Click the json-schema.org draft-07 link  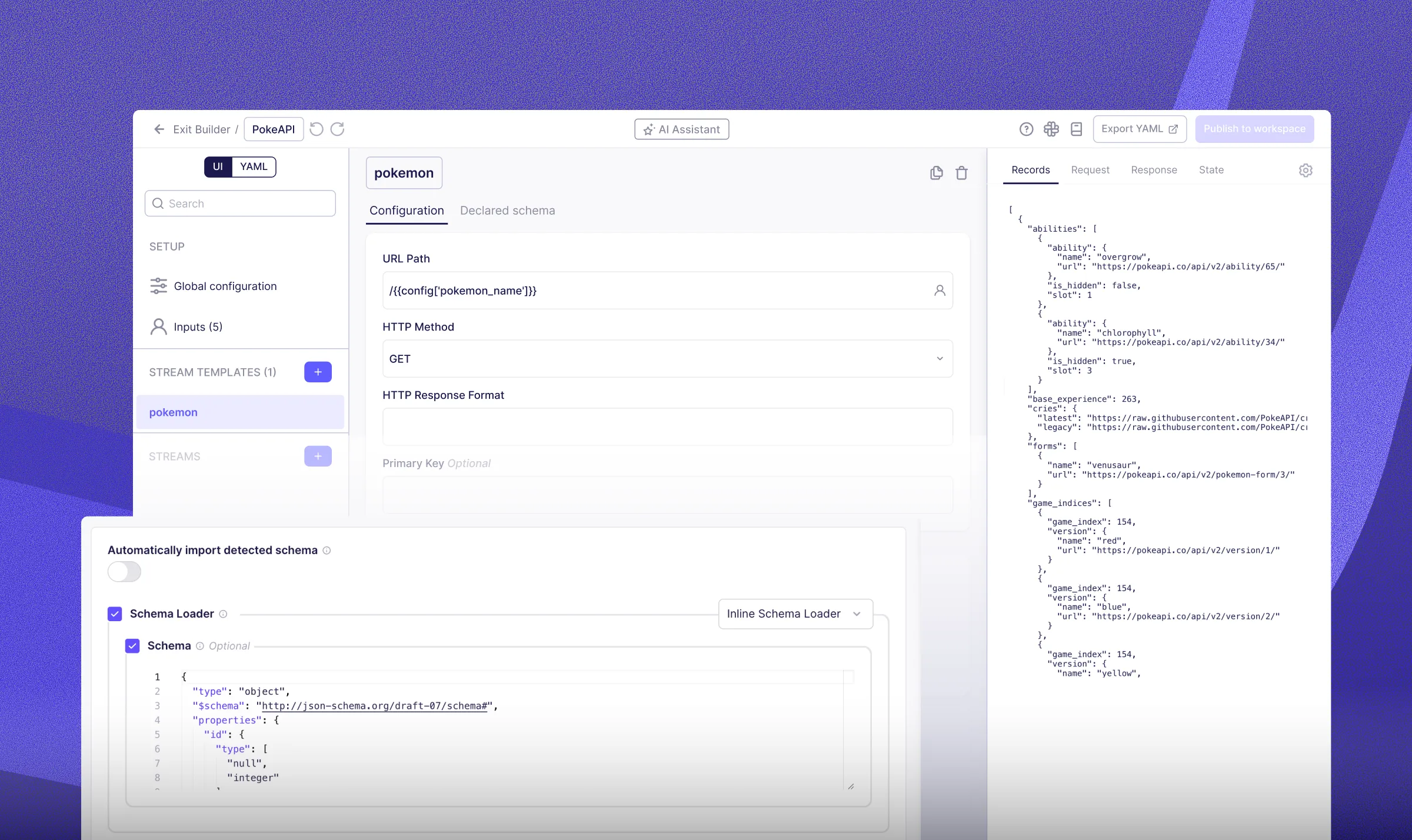374,706
